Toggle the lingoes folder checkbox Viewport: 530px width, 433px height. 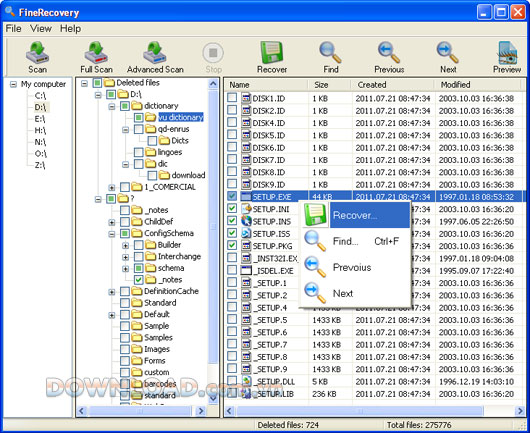click(x=139, y=152)
